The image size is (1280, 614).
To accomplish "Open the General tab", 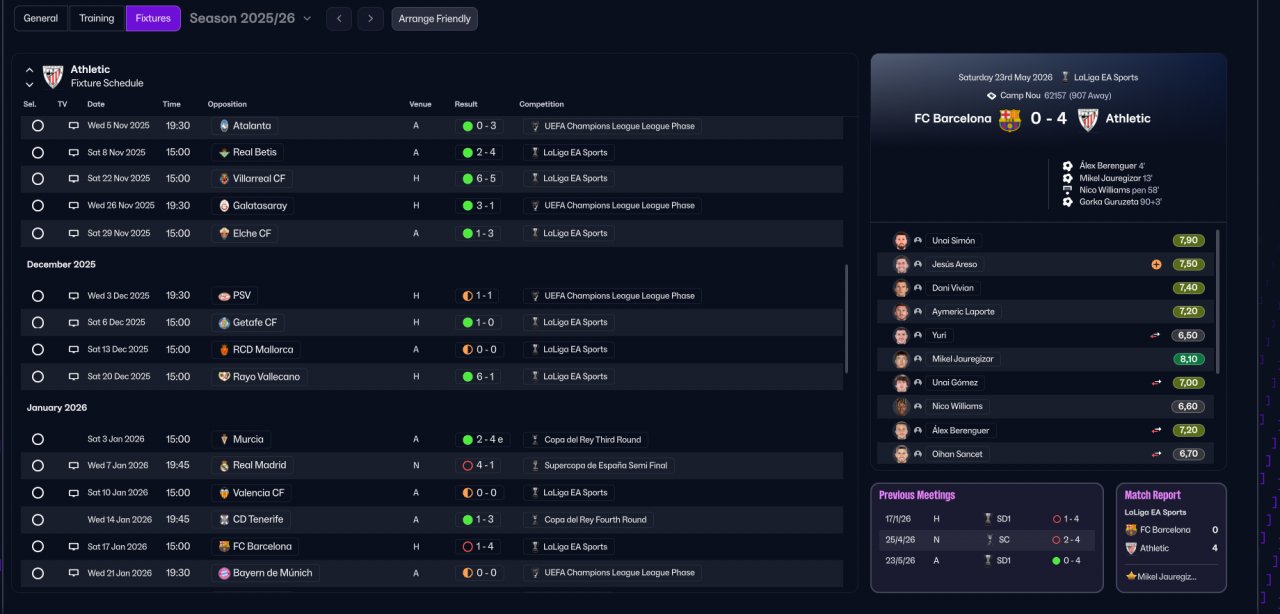I will click(41, 19).
